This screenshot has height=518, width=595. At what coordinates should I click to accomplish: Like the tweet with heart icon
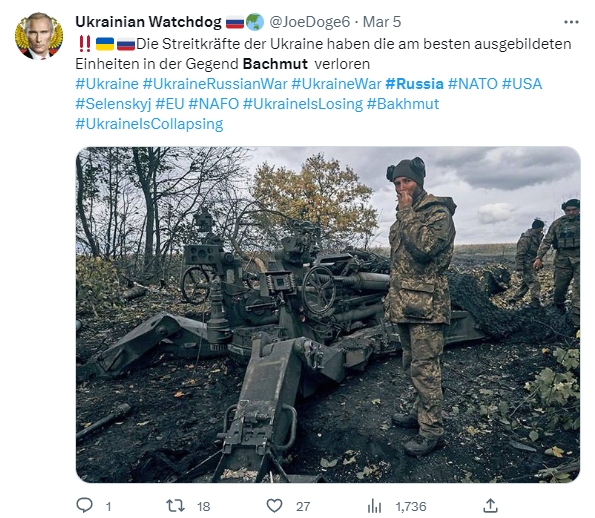tap(274, 506)
